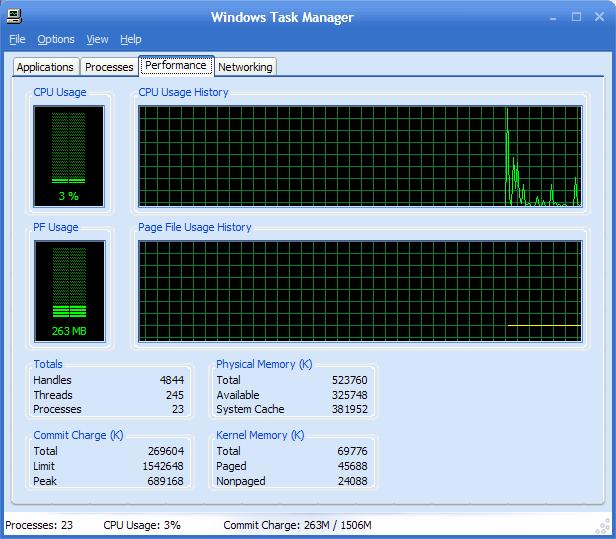The image size is (616, 539).
Task: Open the Help menu
Action: point(131,39)
